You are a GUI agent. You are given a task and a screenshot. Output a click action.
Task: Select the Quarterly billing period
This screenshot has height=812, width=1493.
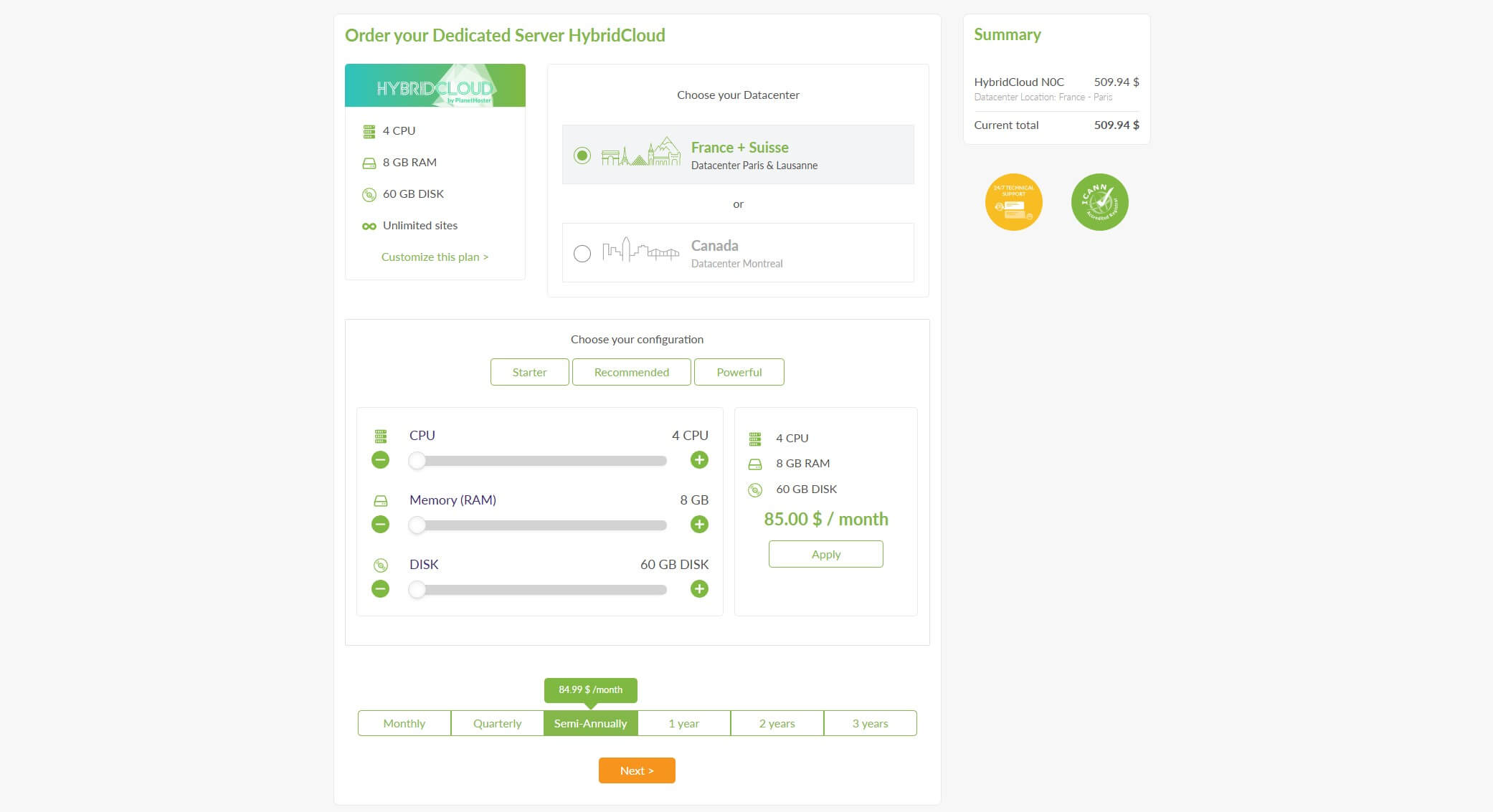point(498,723)
